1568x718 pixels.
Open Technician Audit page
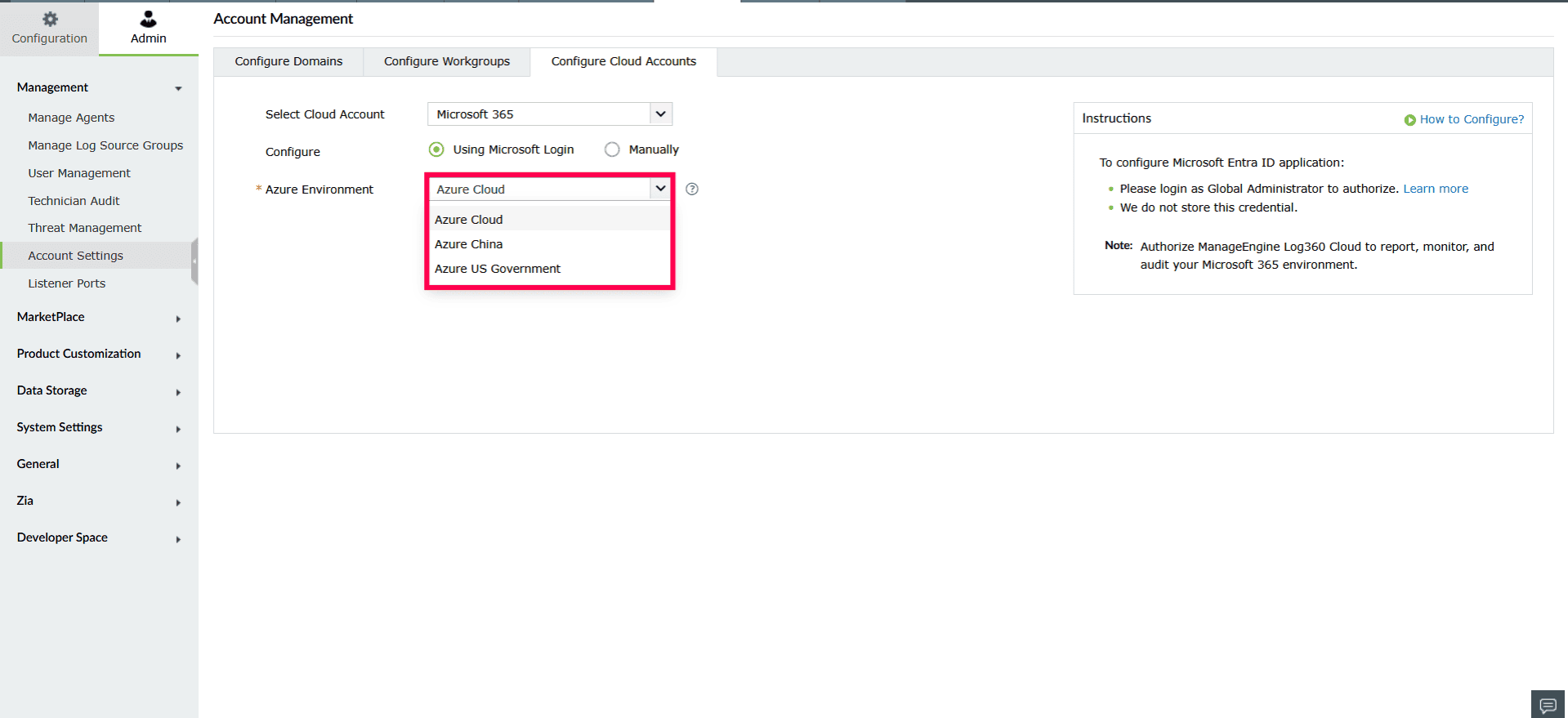coord(74,201)
